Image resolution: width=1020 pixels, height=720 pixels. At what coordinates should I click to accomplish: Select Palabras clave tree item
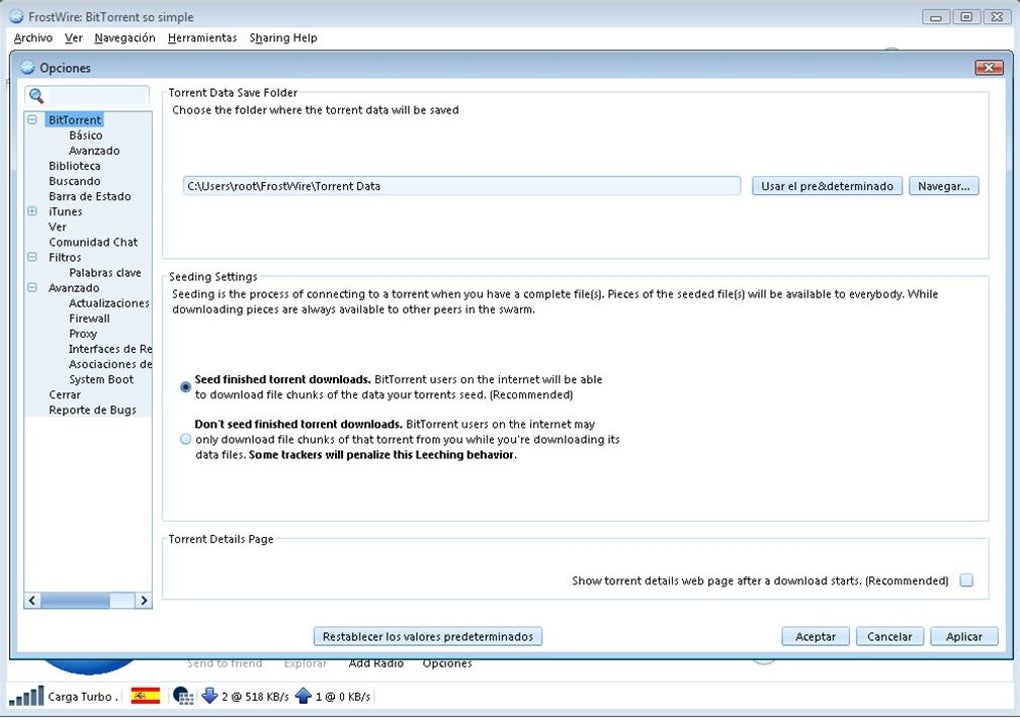pyautogui.click(x=105, y=273)
